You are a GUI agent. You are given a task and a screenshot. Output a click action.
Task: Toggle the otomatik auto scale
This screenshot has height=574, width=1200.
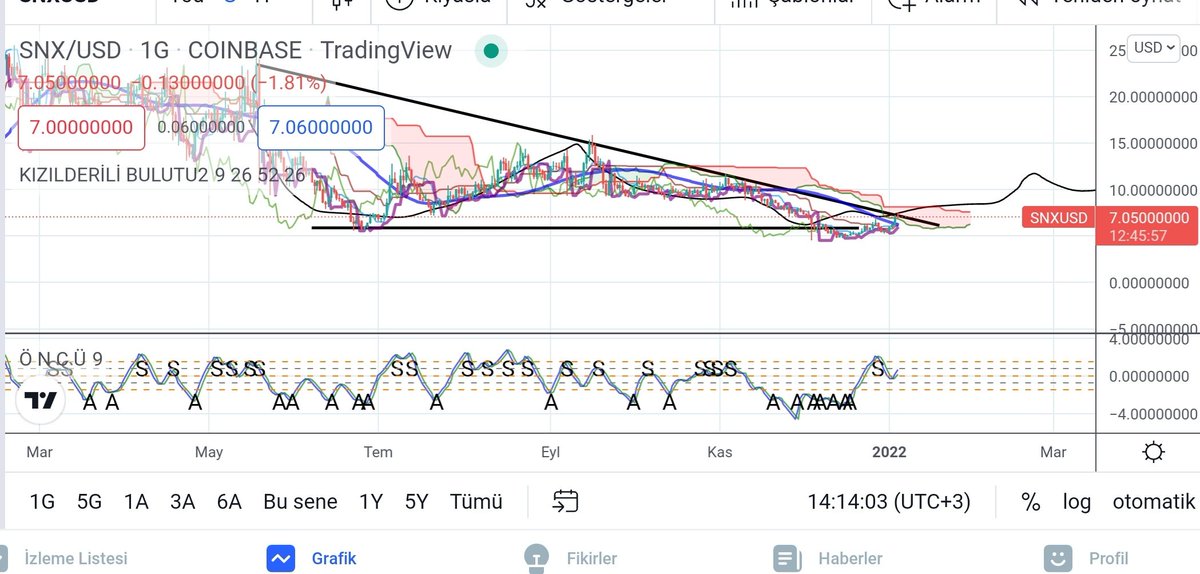click(x=1154, y=501)
